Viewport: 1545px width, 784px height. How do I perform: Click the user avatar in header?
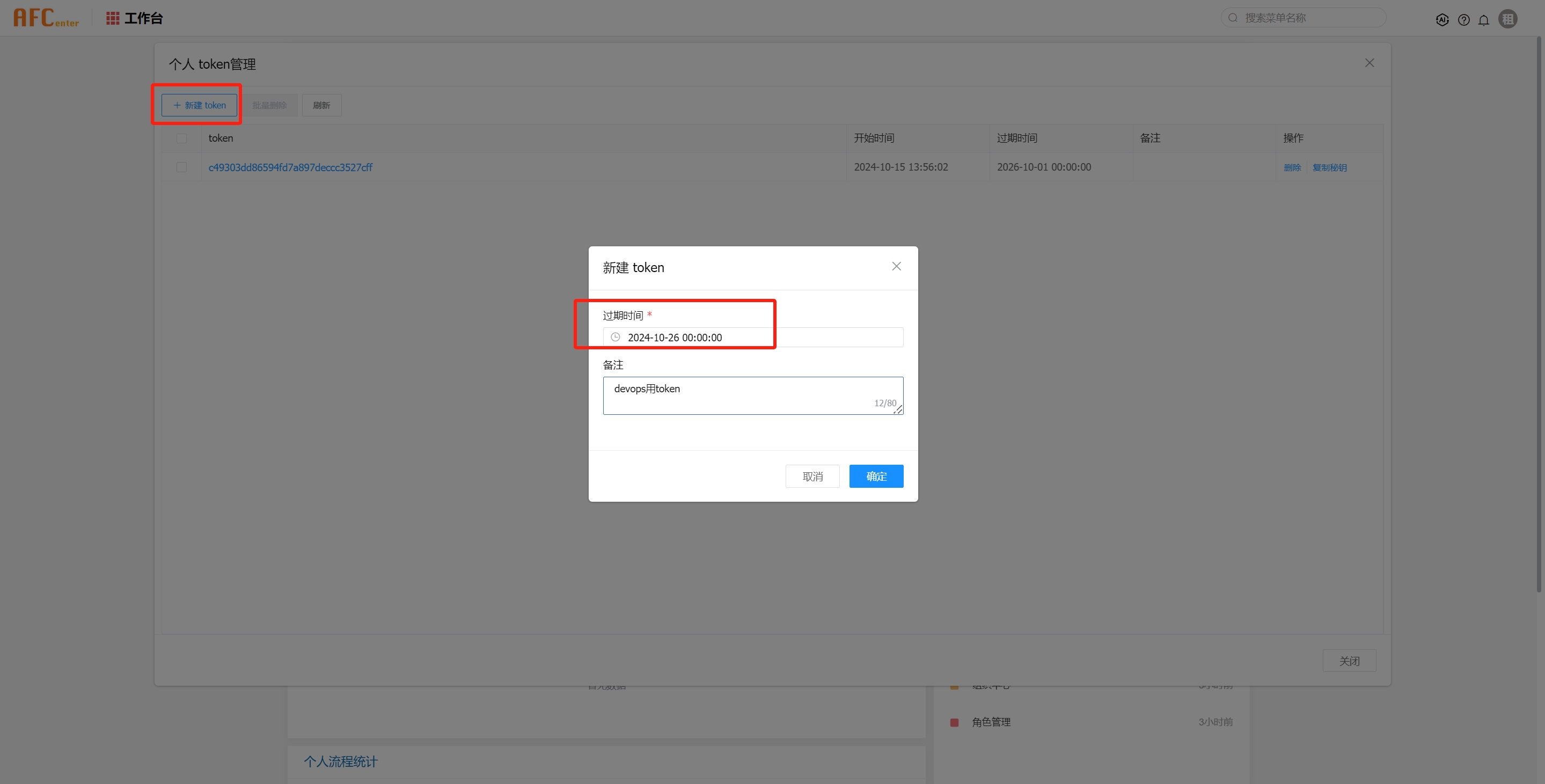tap(1507, 19)
